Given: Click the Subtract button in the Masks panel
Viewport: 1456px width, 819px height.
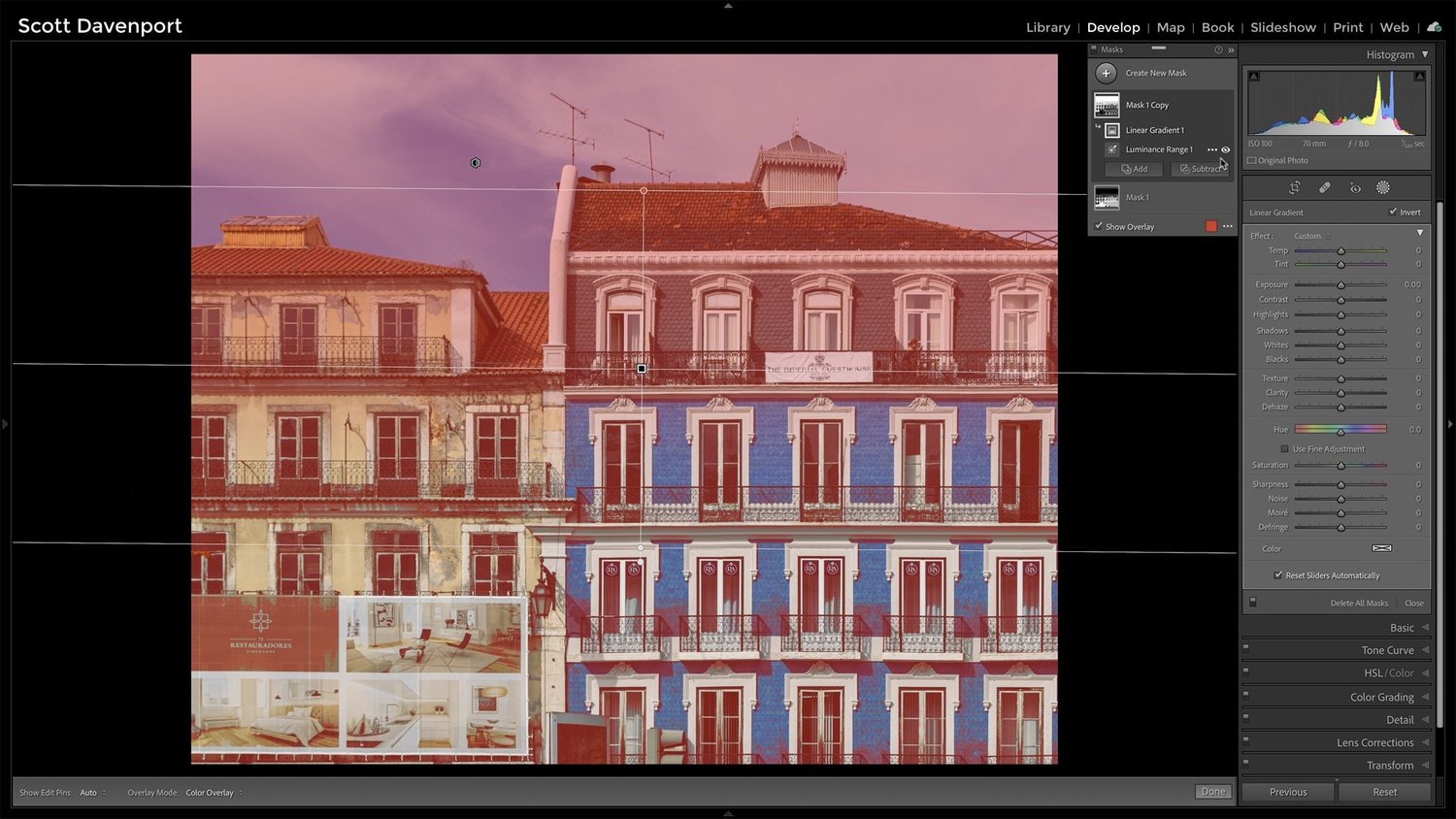Looking at the screenshot, I should pyautogui.click(x=1201, y=169).
